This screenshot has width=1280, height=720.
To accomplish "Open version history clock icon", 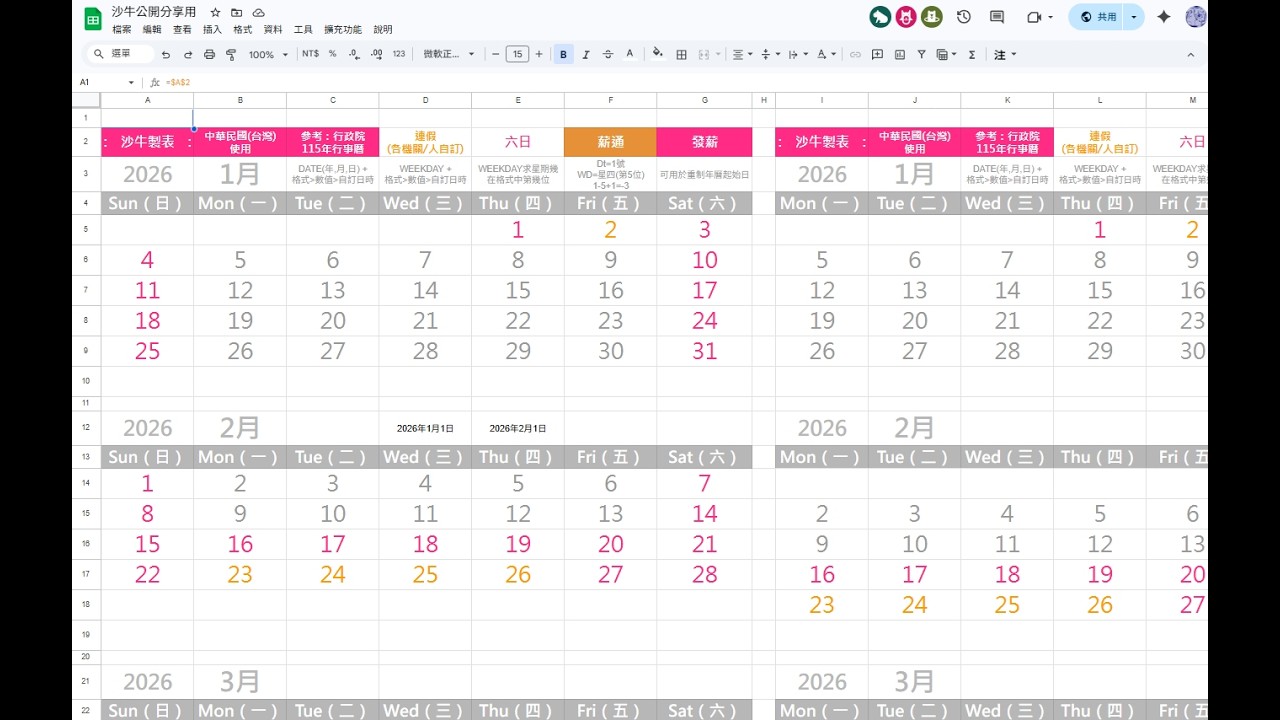I will 964,17.
